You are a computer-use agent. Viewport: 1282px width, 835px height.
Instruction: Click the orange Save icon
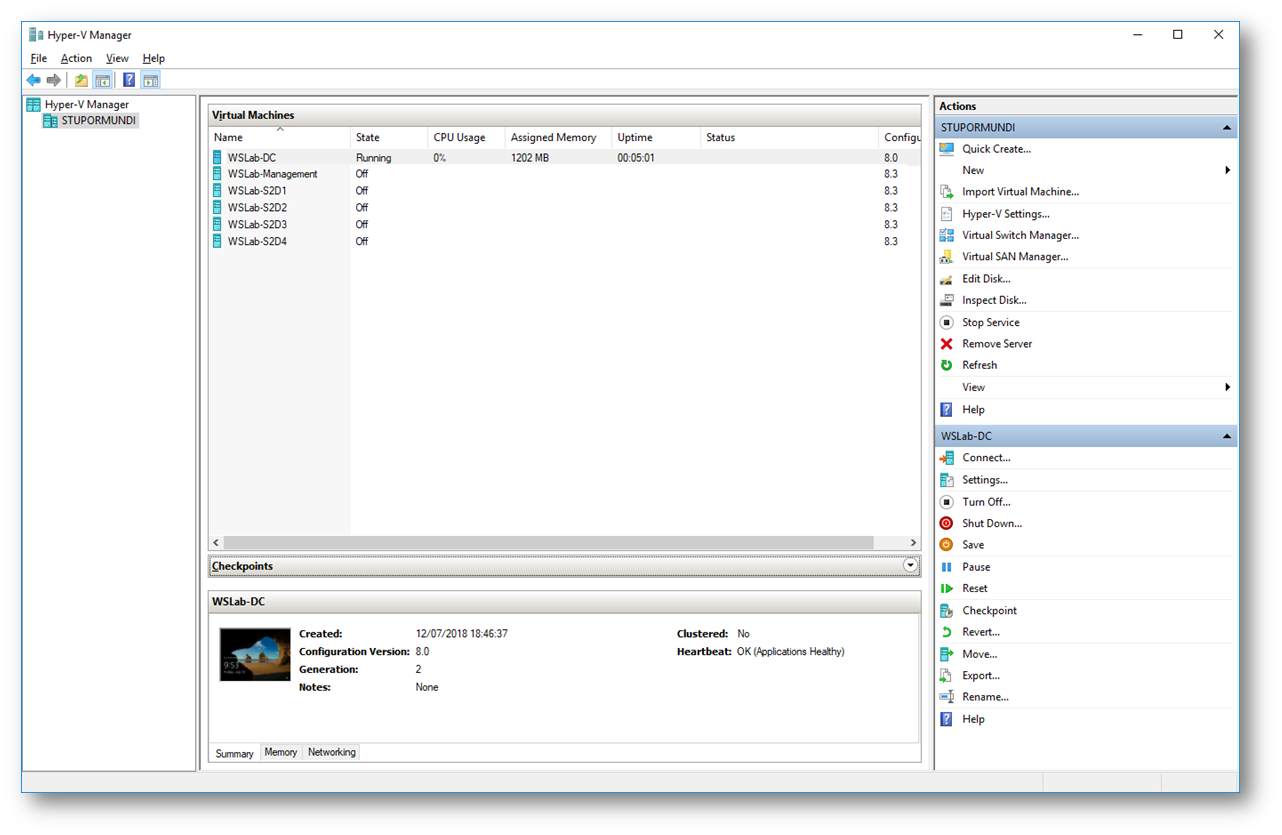tap(947, 545)
